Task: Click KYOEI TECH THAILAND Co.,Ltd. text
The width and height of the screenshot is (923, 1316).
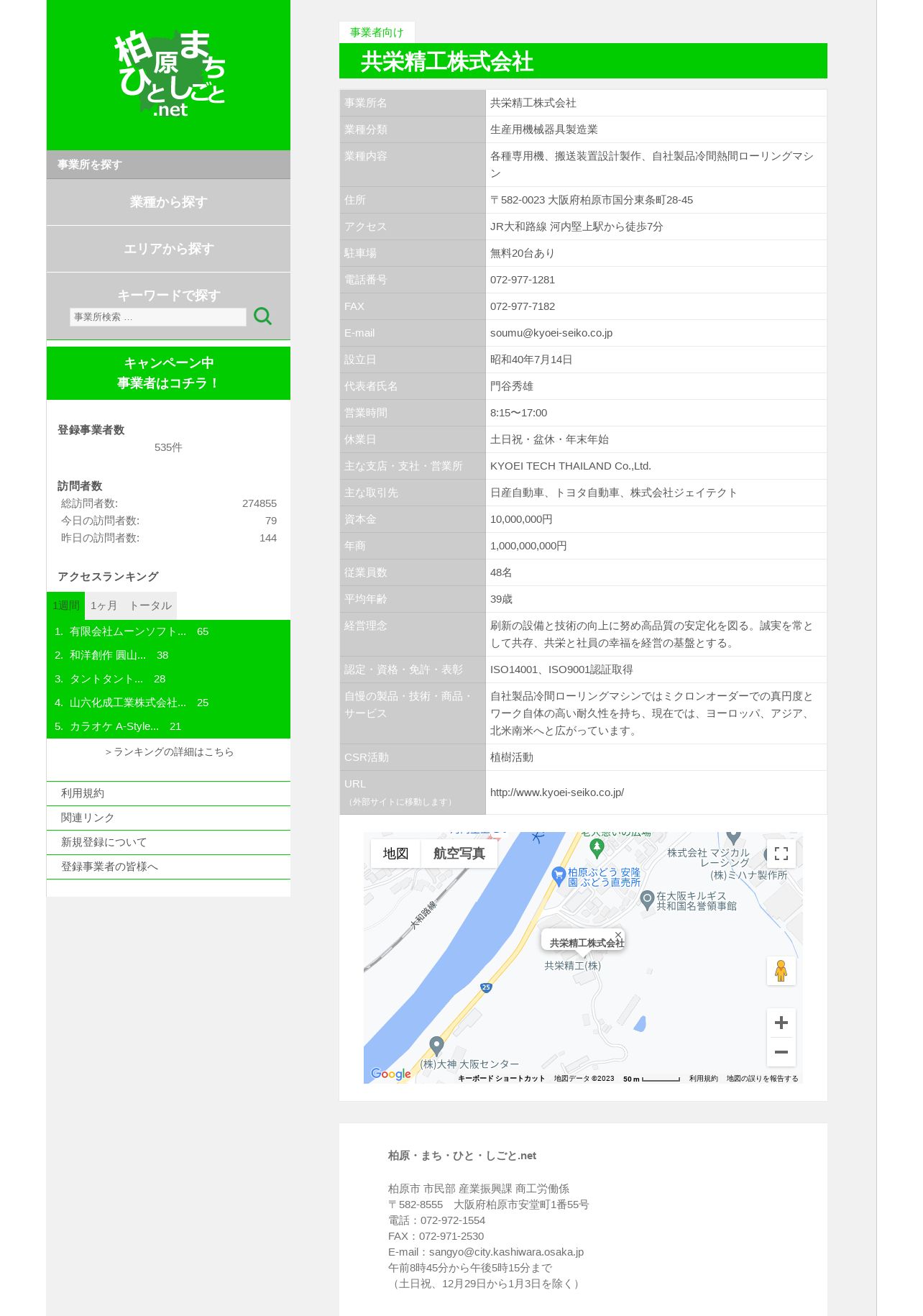Action: pyautogui.click(x=571, y=466)
